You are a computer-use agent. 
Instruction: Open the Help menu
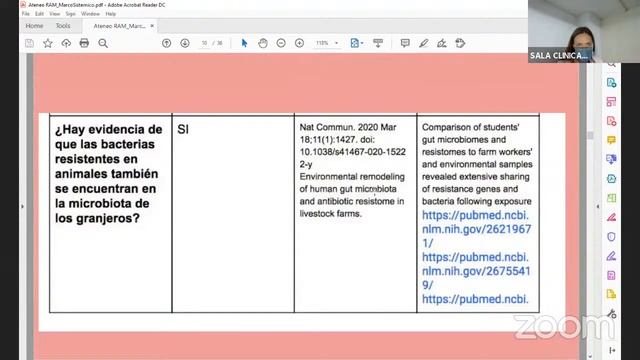[111, 14]
